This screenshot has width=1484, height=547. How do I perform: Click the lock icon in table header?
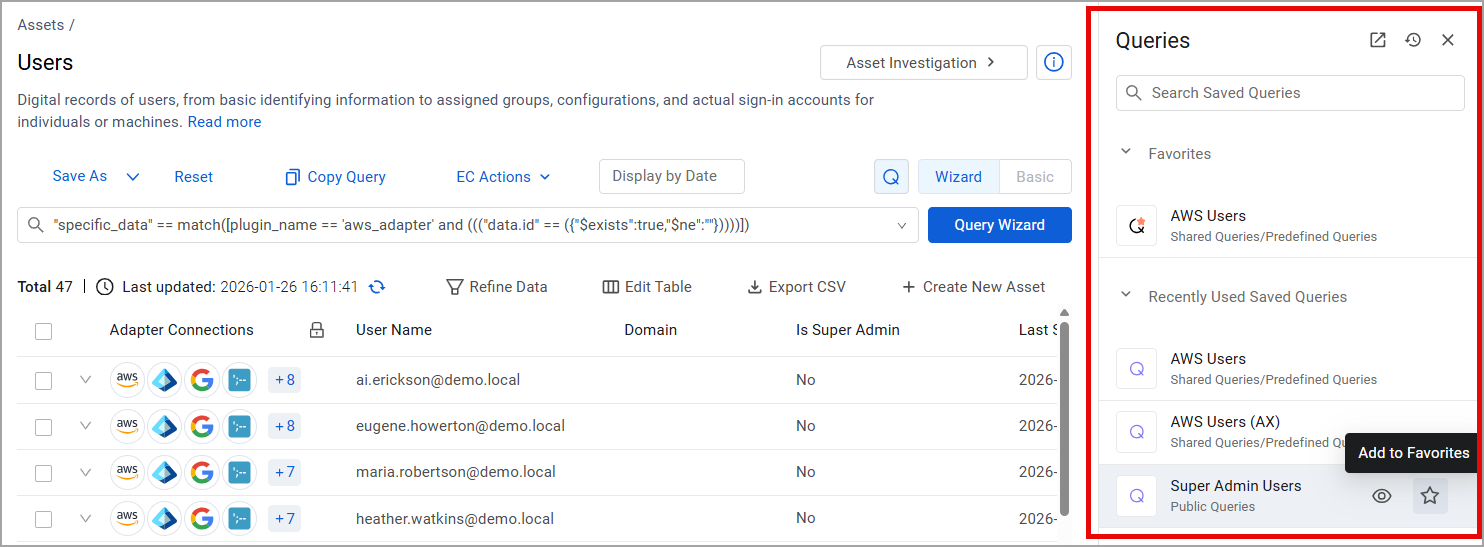pyautogui.click(x=317, y=330)
